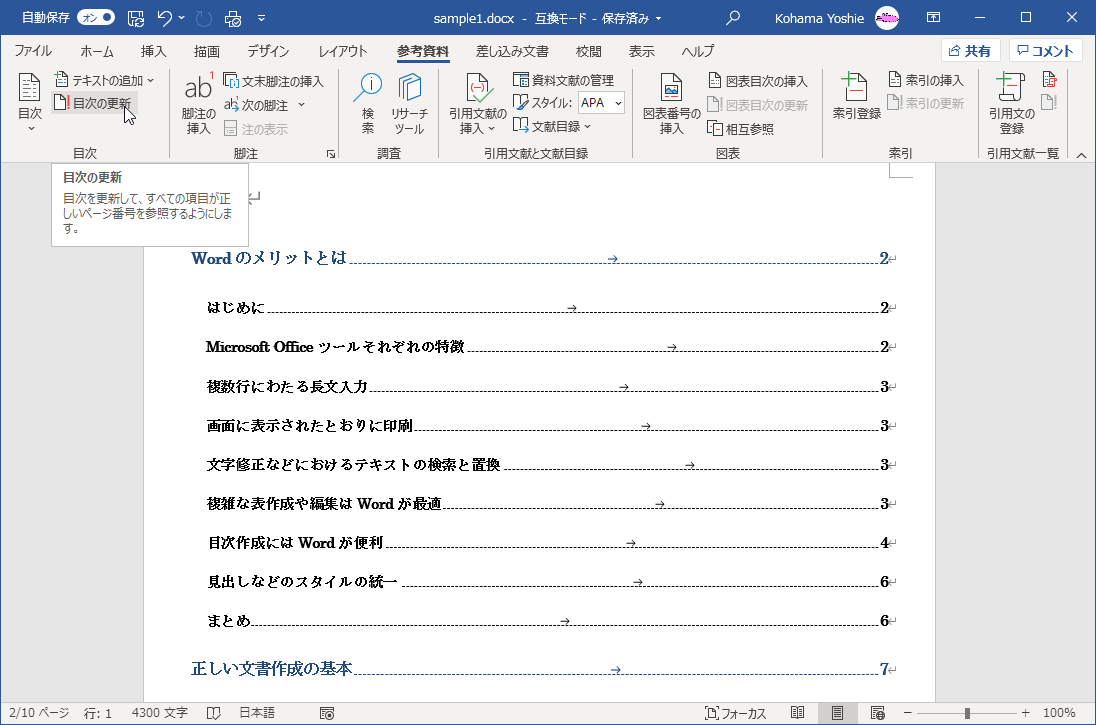1096x725 pixels.
Task: Open the 脚注 group dialog launcher
Action: [331, 154]
